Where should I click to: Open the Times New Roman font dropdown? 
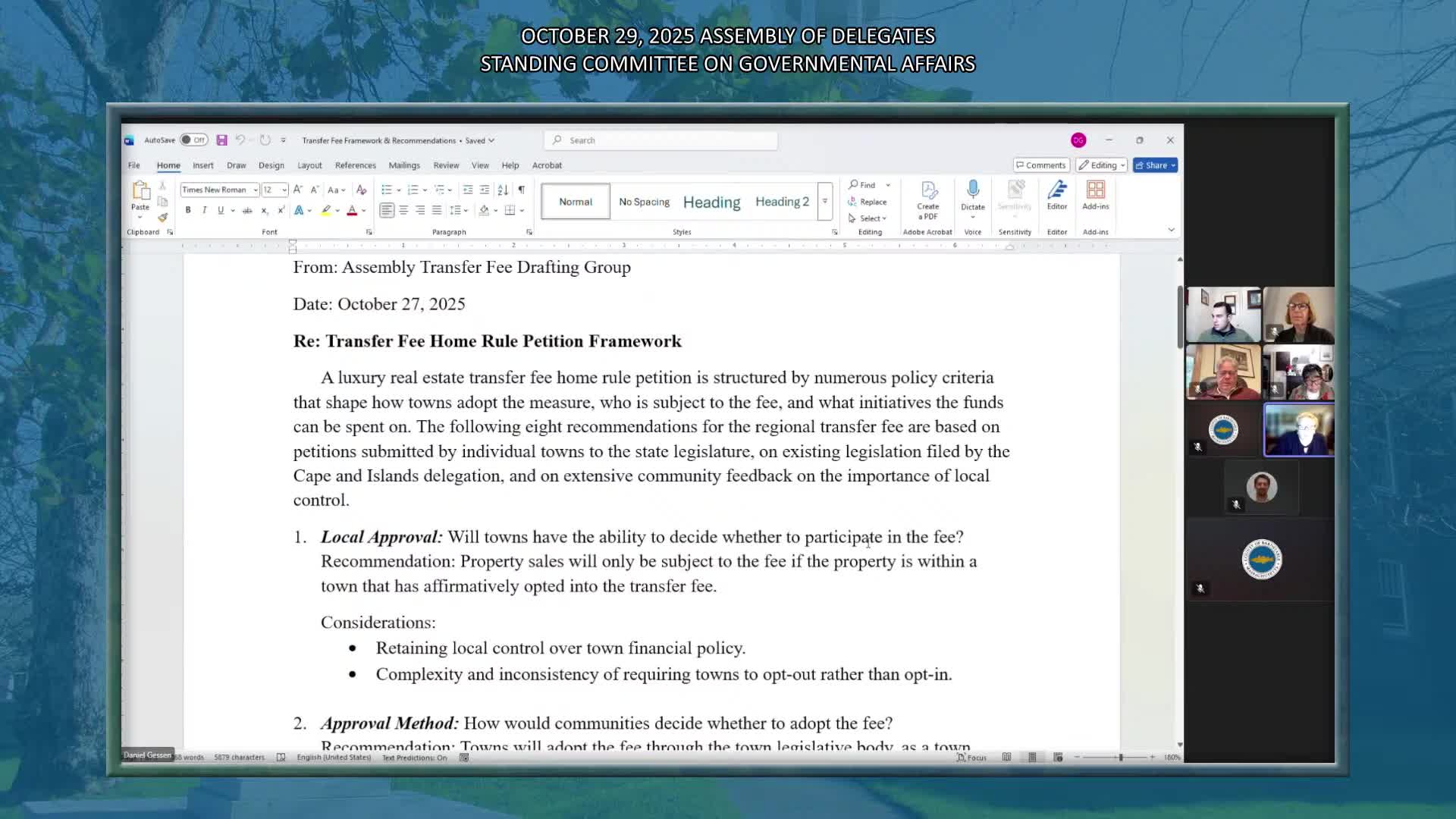(x=256, y=190)
